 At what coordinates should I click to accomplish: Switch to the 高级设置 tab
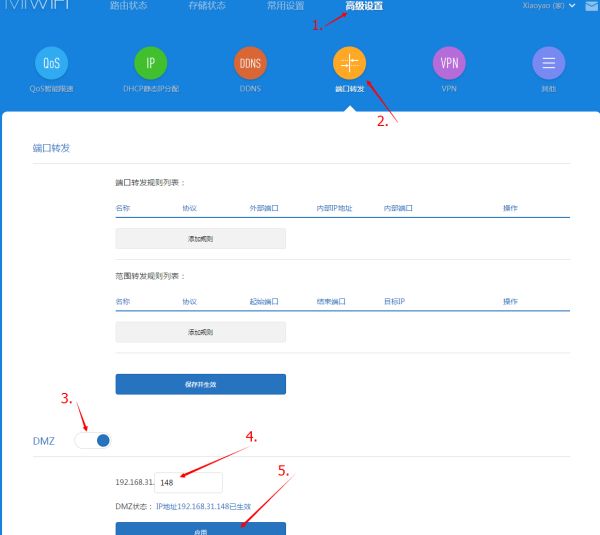364,6
